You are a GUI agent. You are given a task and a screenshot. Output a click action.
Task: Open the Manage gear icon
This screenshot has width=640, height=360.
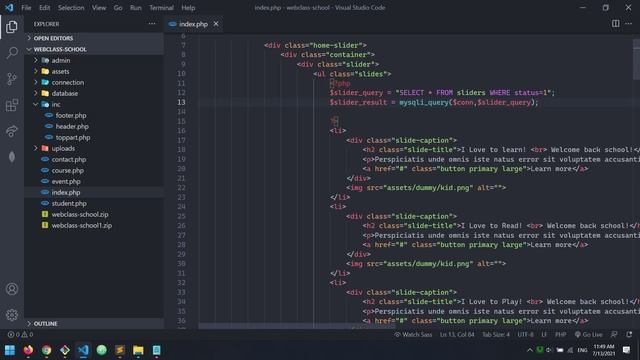(x=12, y=315)
